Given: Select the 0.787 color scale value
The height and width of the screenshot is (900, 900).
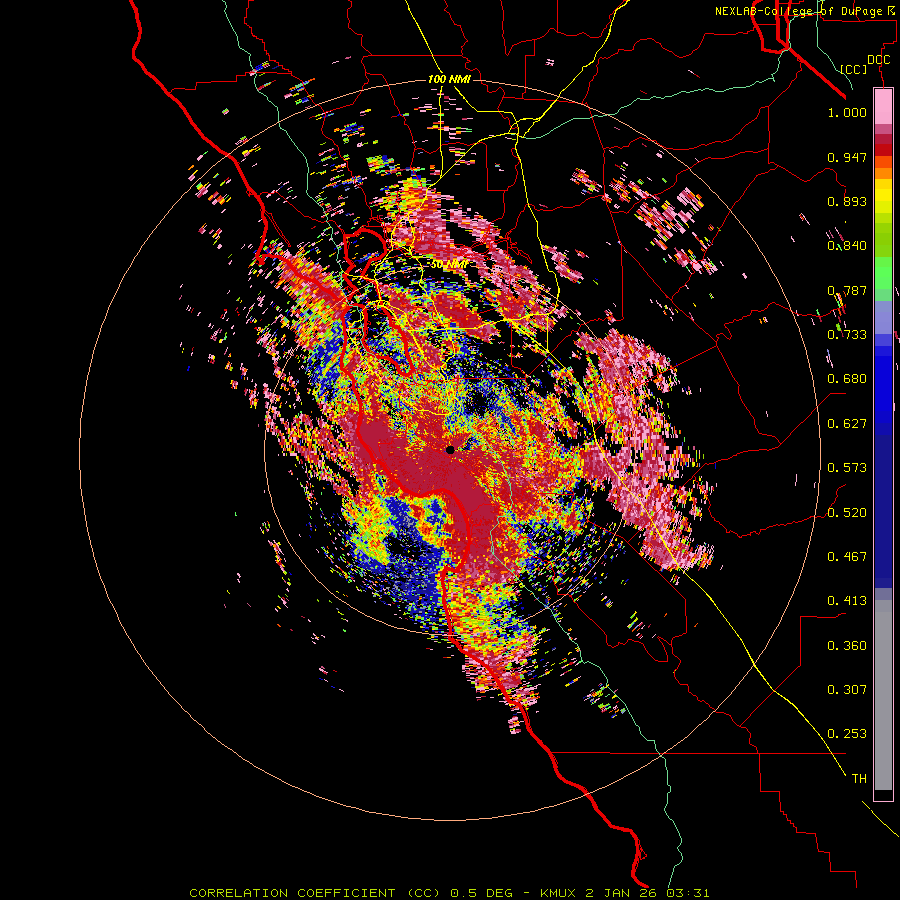Looking at the screenshot, I should [x=847, y=290].
